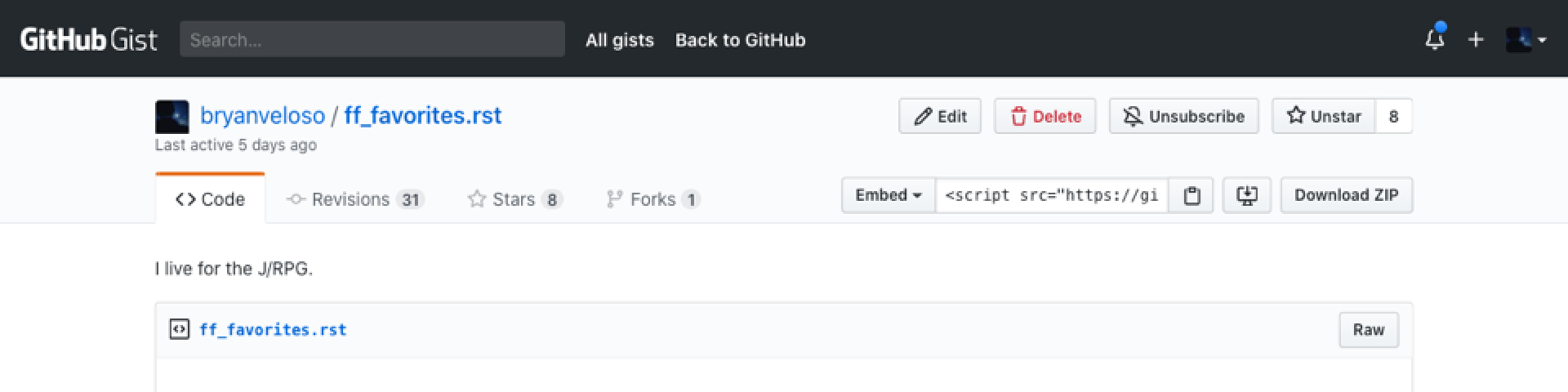
Task: Switch to the Stars tab
Action: coord(514,199)
